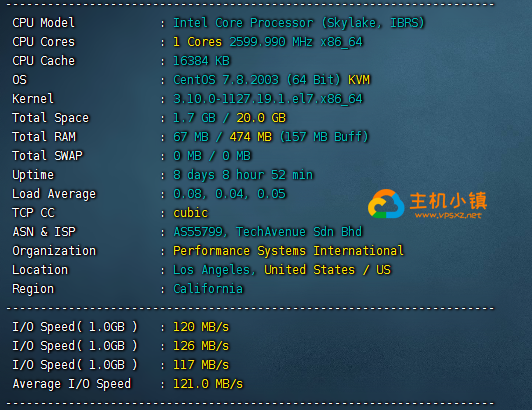Screen dimensions: 532x410
Task: Select kernel version "3.10.0-1127.19.1.el7.x86_64"
Action: pyautogui.click(x=268, y=99)
